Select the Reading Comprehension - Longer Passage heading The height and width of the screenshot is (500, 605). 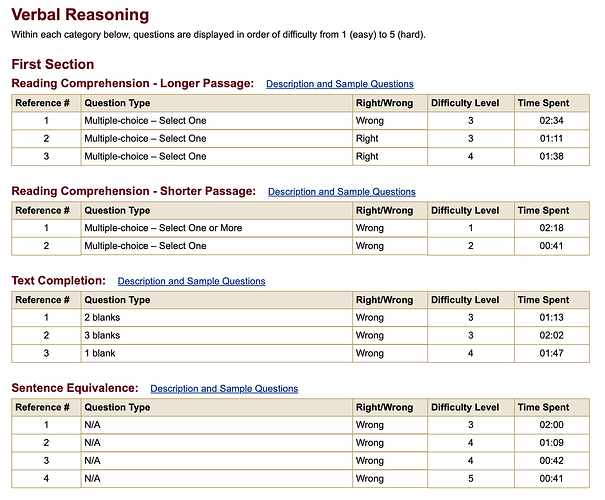(x=132, y=83)
